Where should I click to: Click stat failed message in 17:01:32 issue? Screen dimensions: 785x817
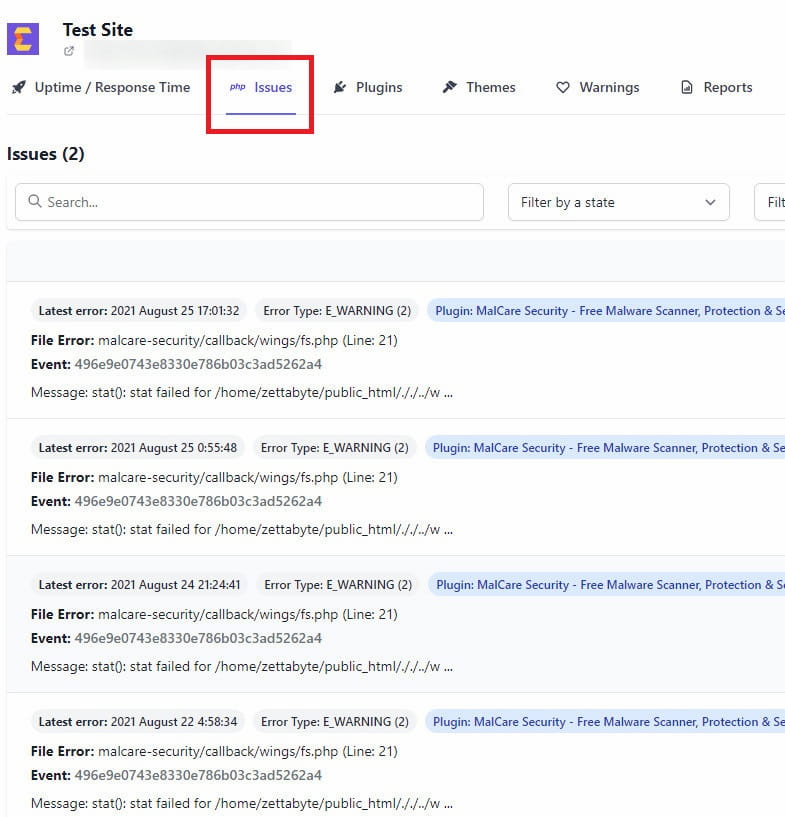click(242, 392)
